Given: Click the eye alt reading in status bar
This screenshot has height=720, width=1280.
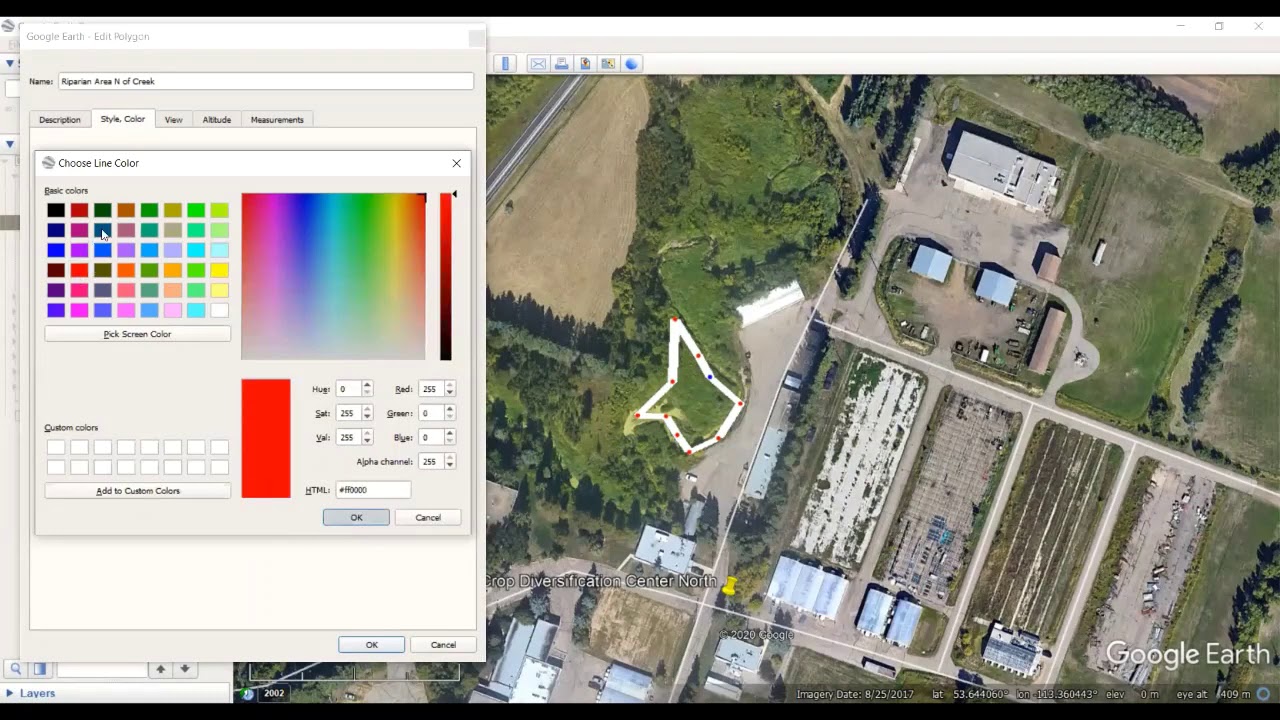Looking at the screenshot, I should [x=1214, y=695].
